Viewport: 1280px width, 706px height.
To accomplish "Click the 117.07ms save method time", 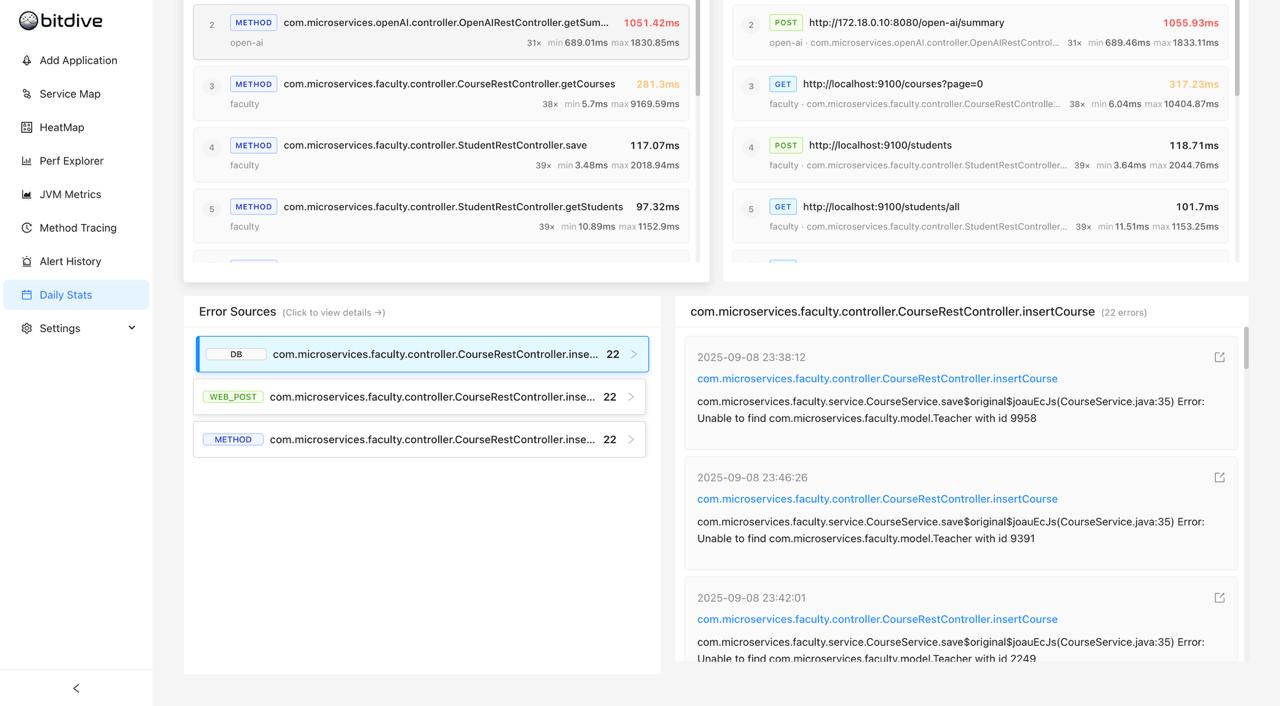I will [655, 146].
